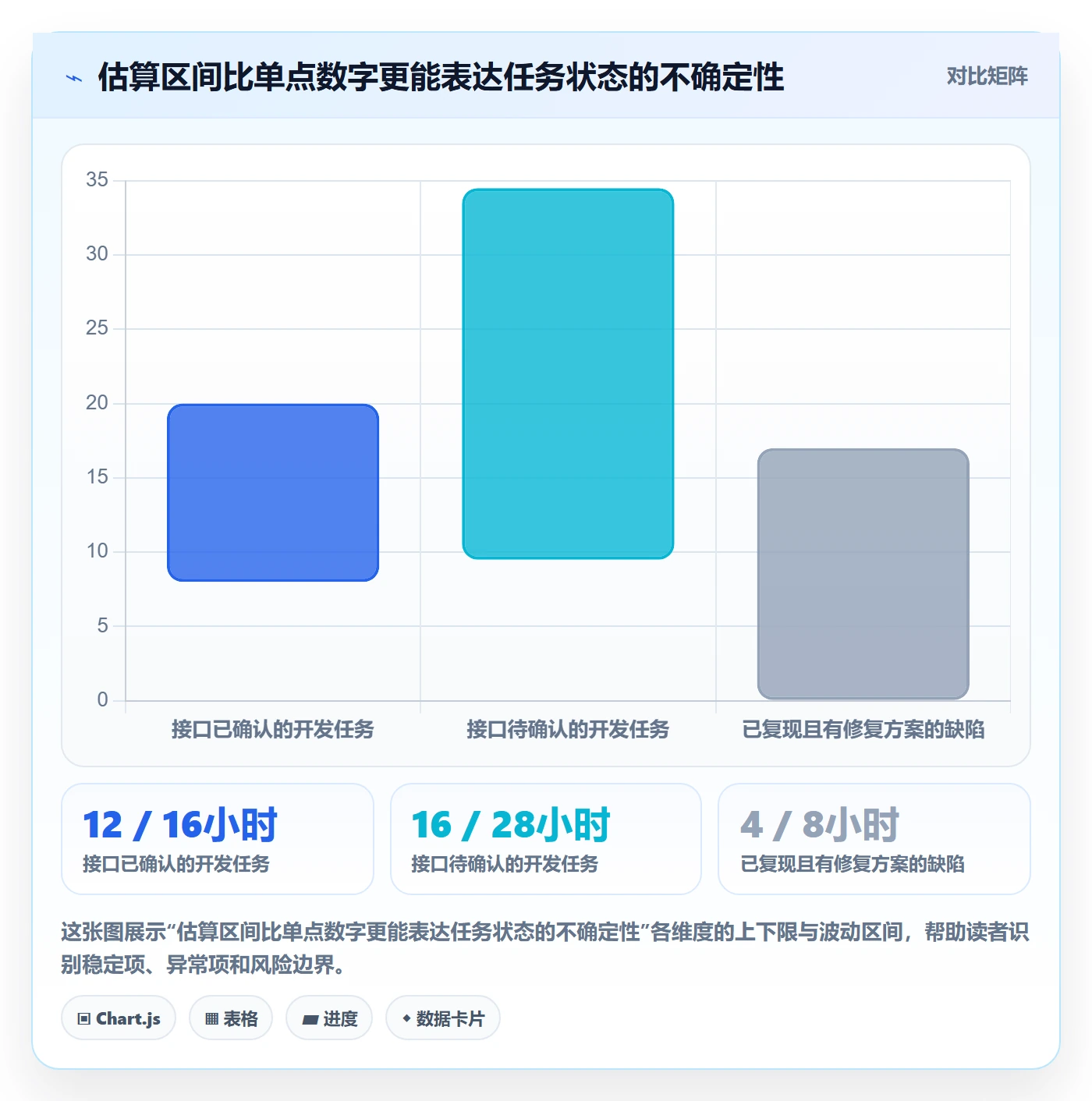Select the 4 / 8小时 data card

(x=874, y=839)
